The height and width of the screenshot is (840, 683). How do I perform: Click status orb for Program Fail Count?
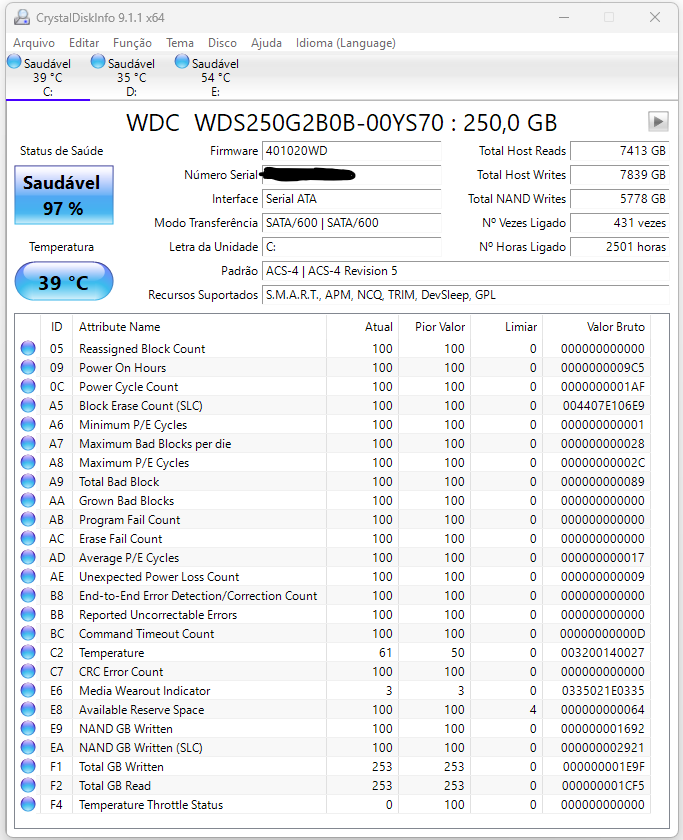[28, 519]
